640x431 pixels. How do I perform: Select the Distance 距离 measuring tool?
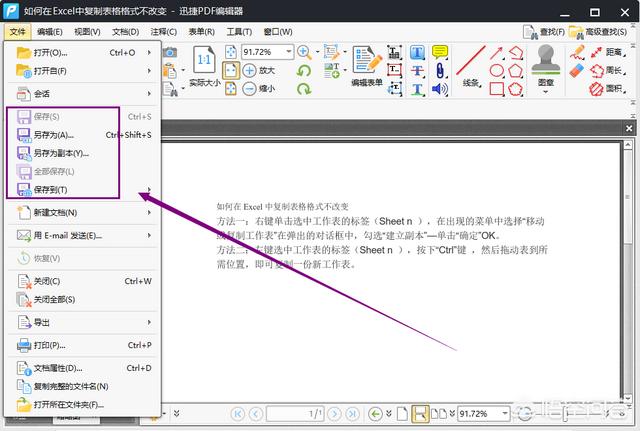tap(607, 52)
